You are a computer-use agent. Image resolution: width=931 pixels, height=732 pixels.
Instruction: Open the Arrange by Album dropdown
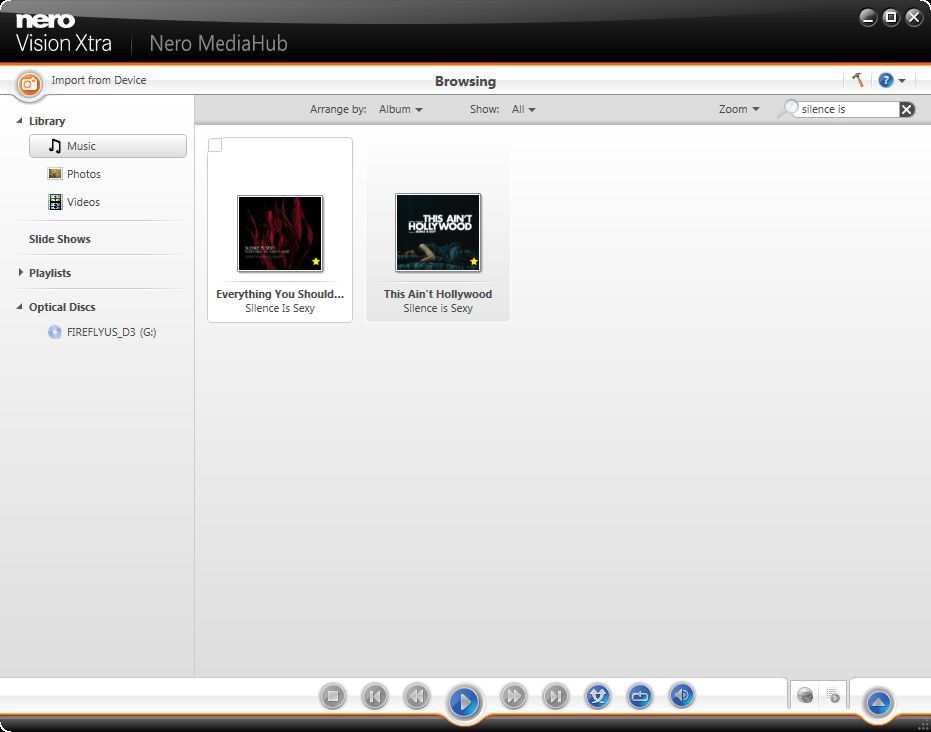(x=400, y=109)
